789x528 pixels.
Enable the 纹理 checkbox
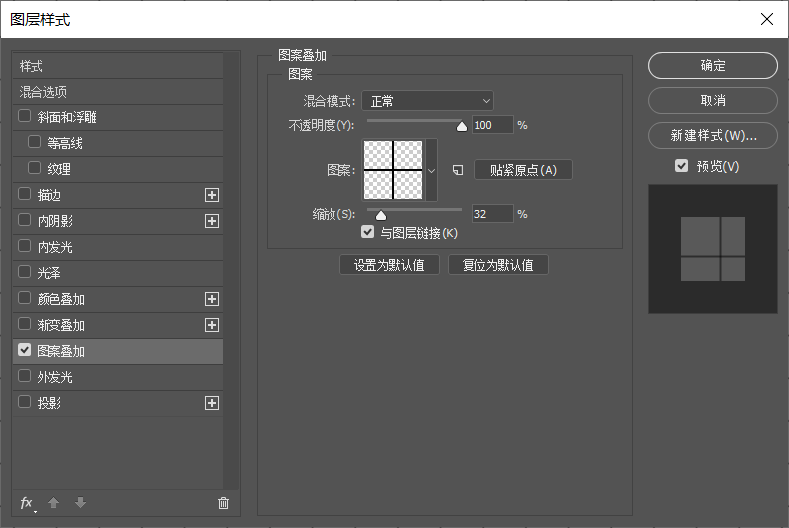coord(34,168)
